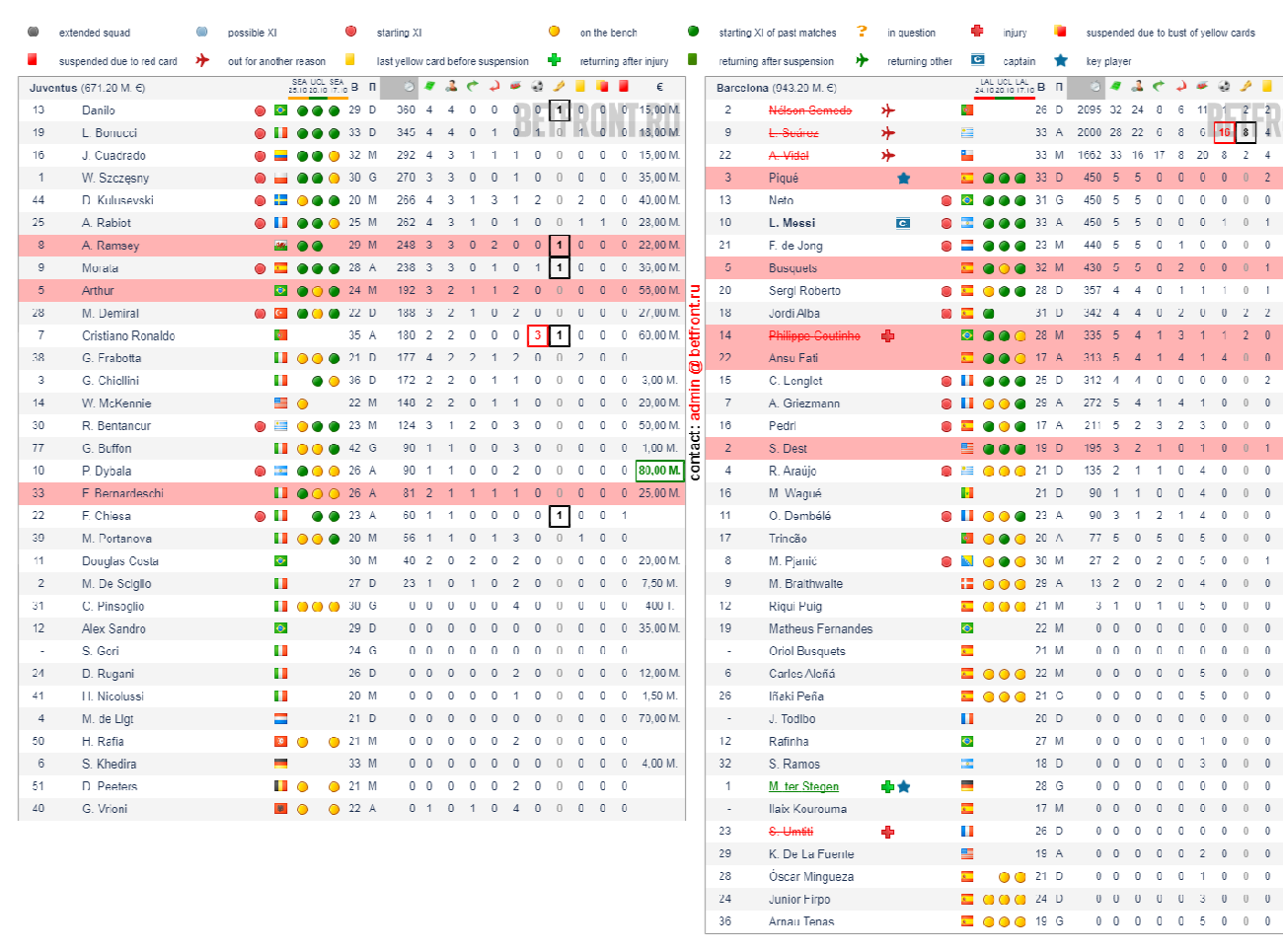
Task: Sort Juventus table by goals ball icon
Action: (x=538, y=87)
